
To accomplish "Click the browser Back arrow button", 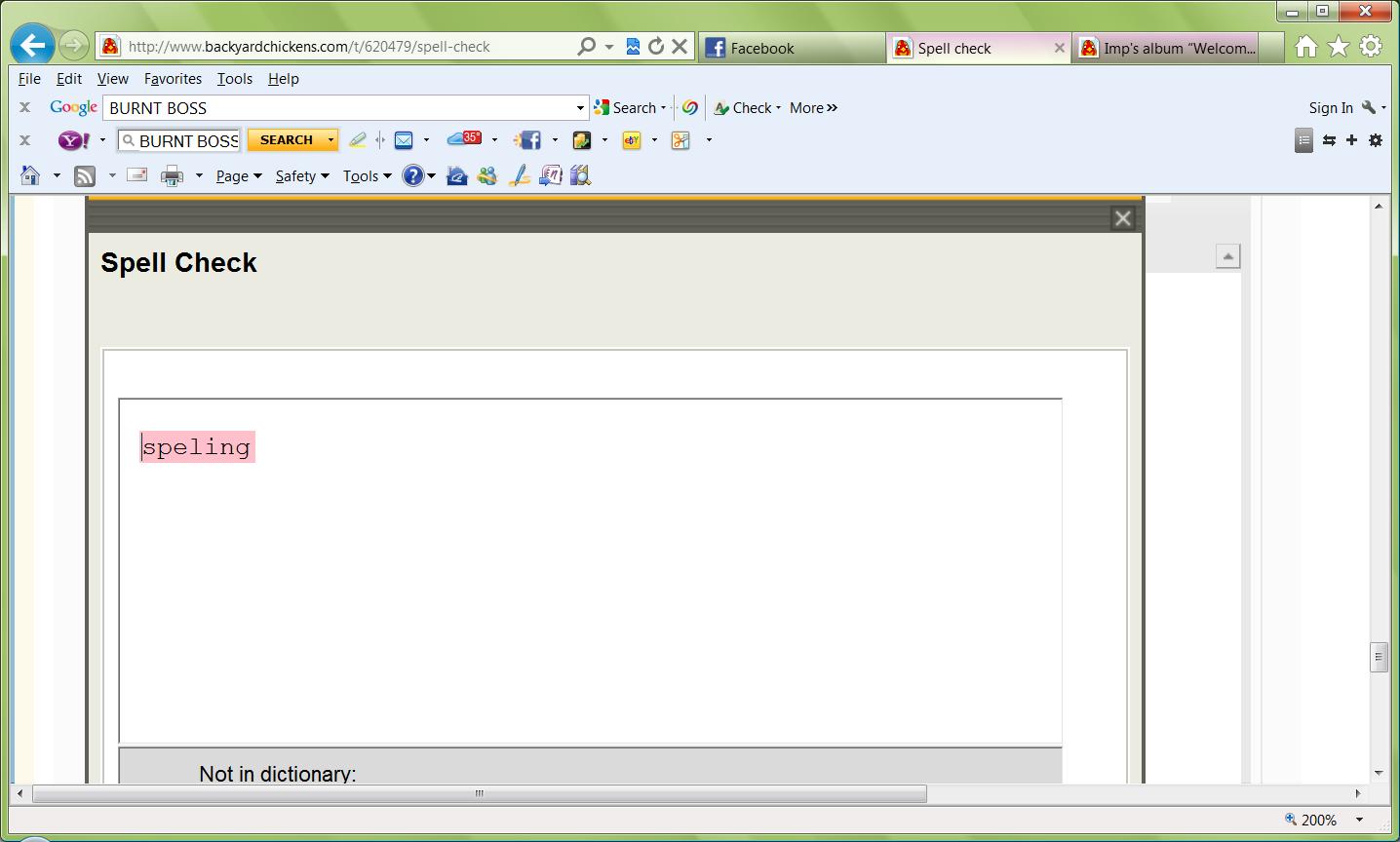I will pyautogui.click(x=32, y=45).
